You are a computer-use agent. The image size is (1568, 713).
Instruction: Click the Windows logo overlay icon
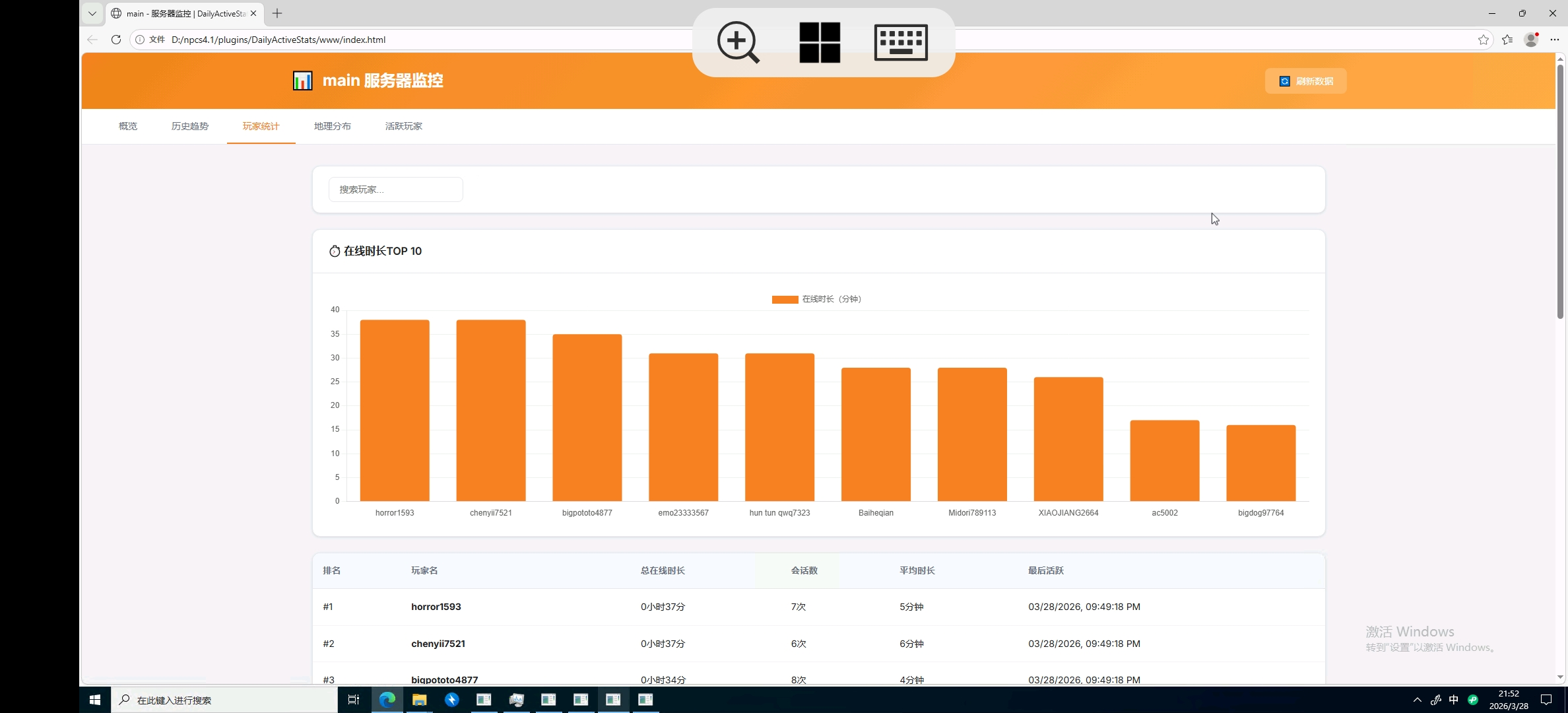pyautogui.click(x=820, y=42)
